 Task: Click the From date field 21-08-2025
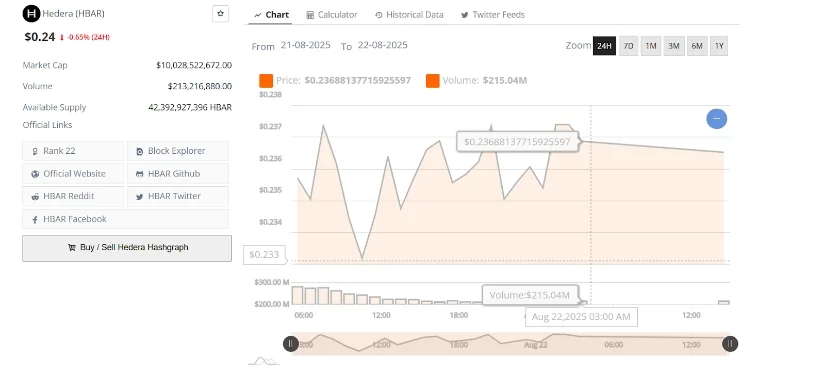pyautogui.click(x=306, y=45)
